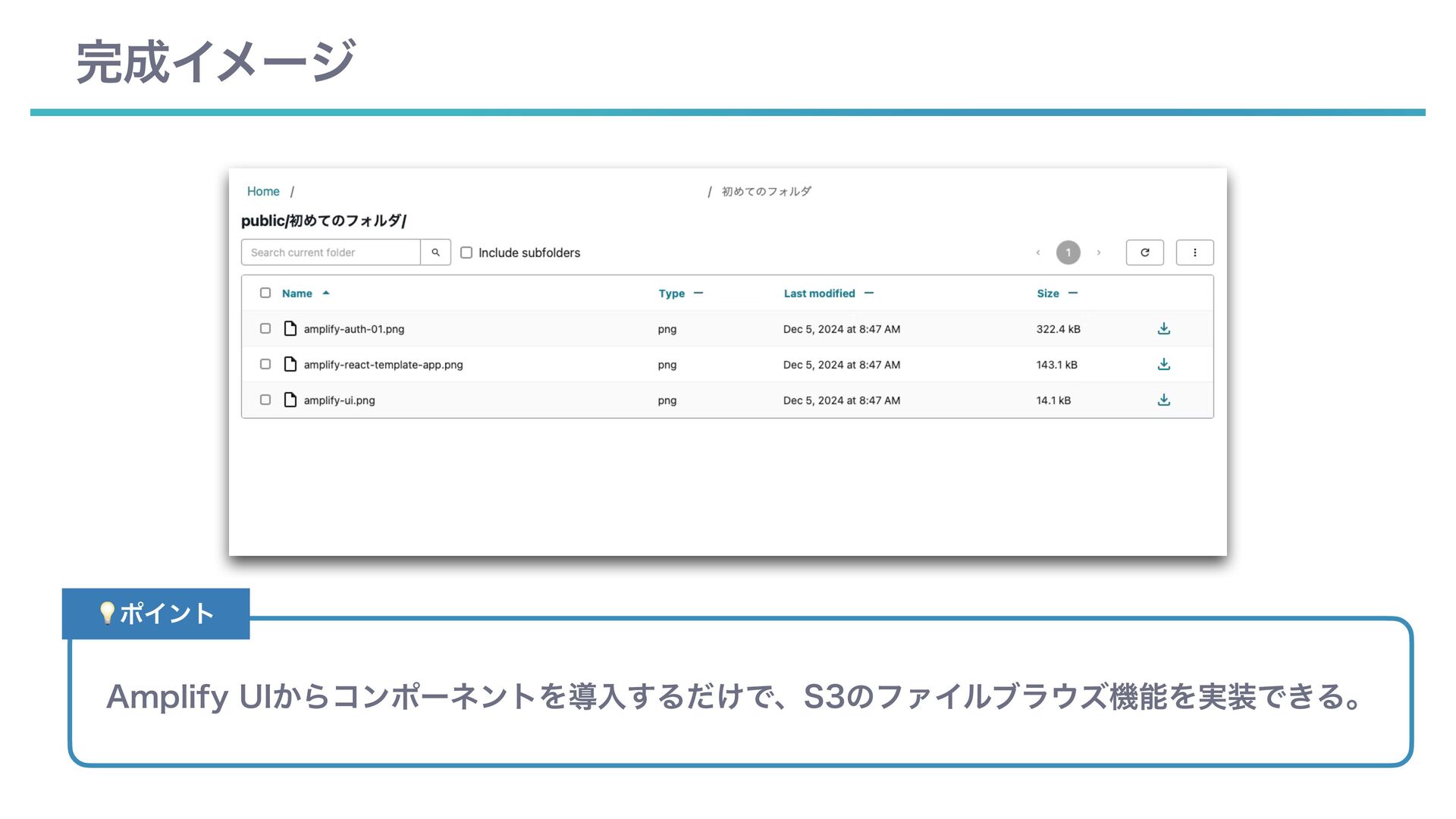Download amplify-react-template-app.png file
1456x819 pixels.
pyautogui.click(x=1163, y=364)
